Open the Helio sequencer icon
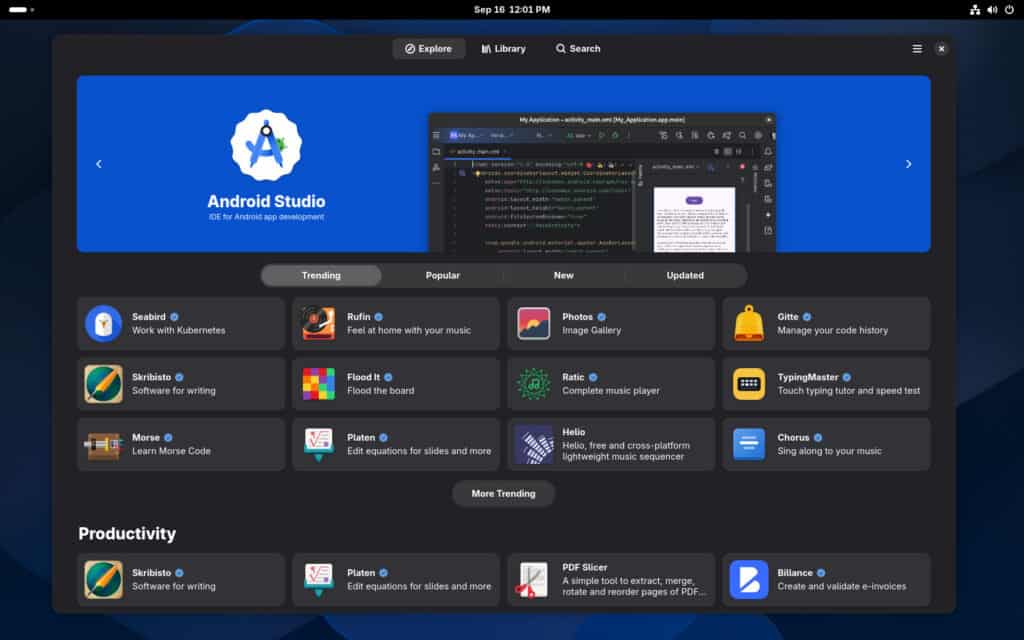 [x=534, y=445]
